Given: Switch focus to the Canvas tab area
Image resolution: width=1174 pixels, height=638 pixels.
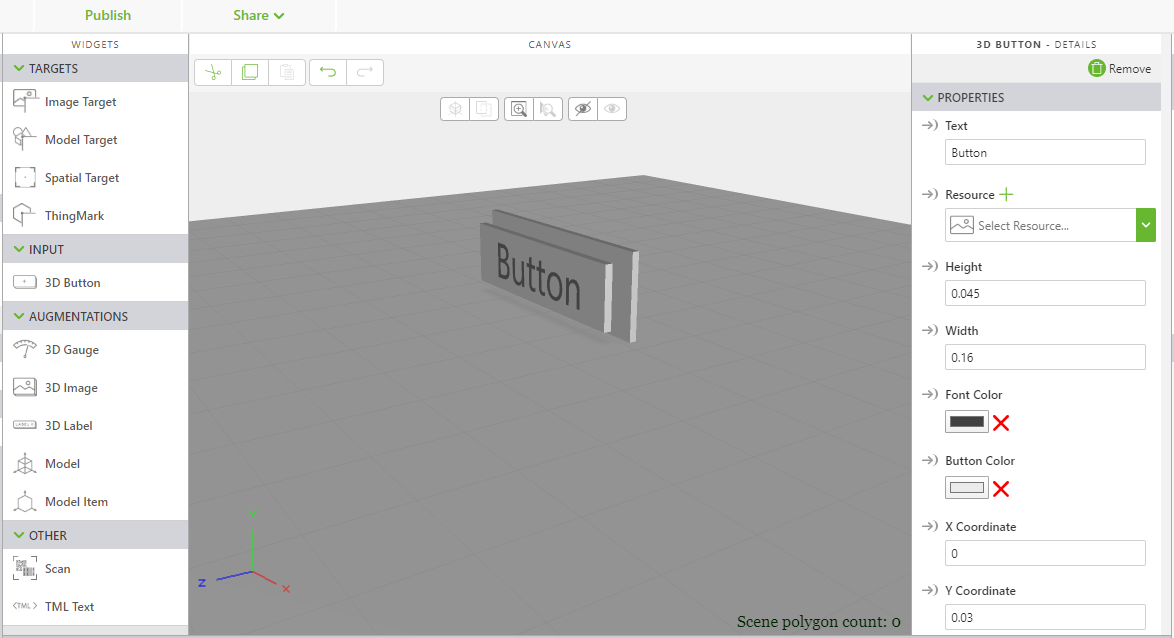Looking at the screenshot, I should point(549,44).
